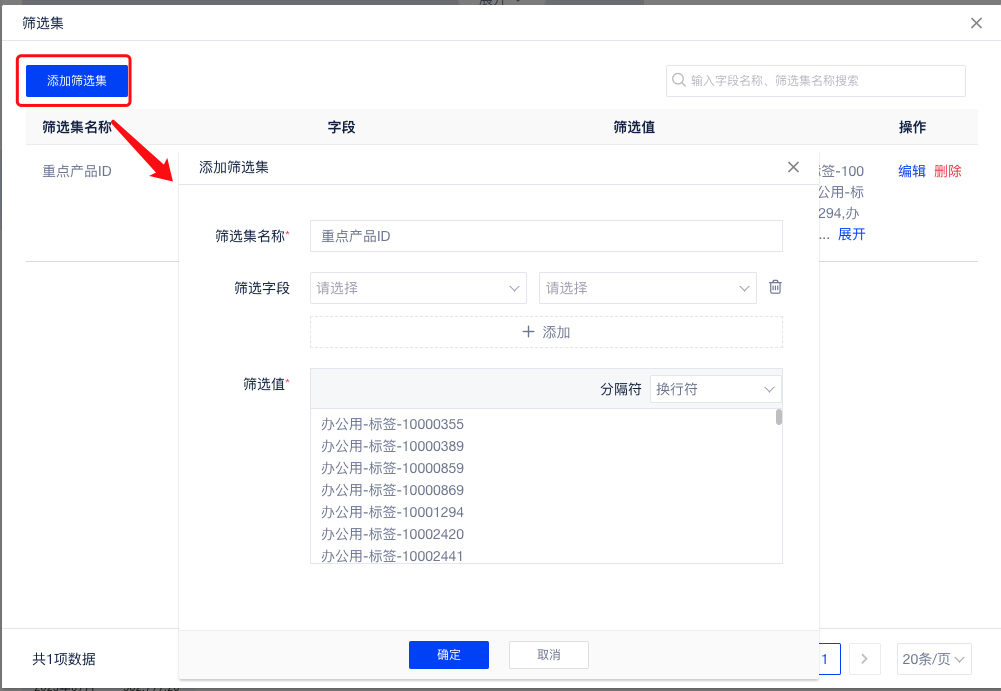Close the 添加筛选集 dialog

click(793, 167)
